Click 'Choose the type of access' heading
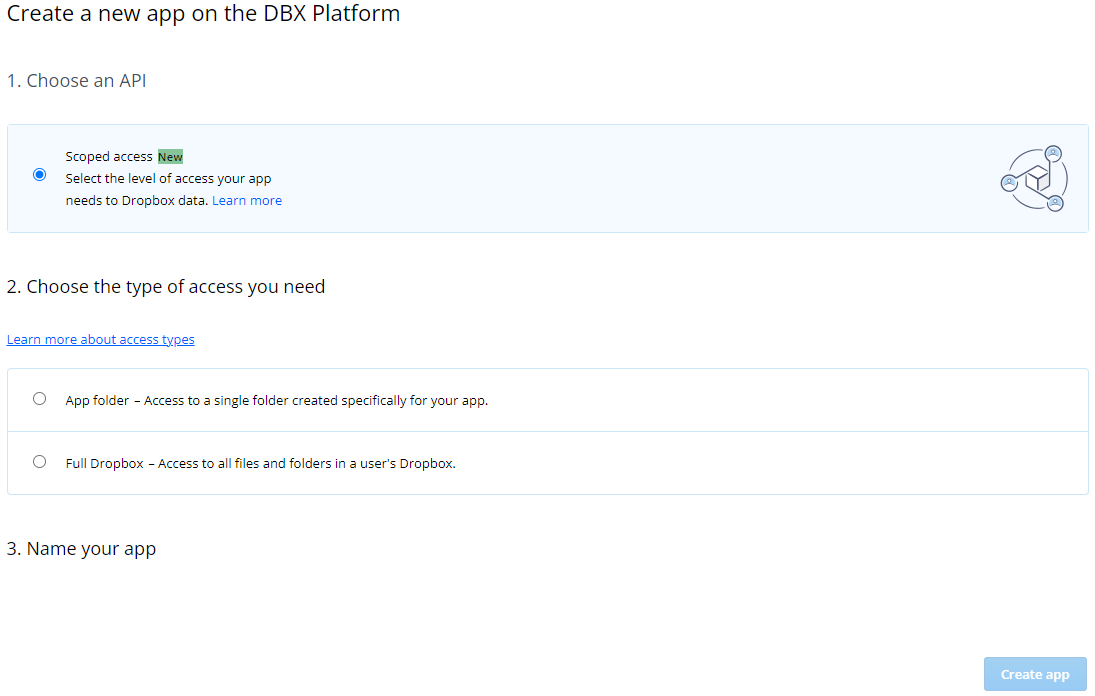 (x=166, y=287)
